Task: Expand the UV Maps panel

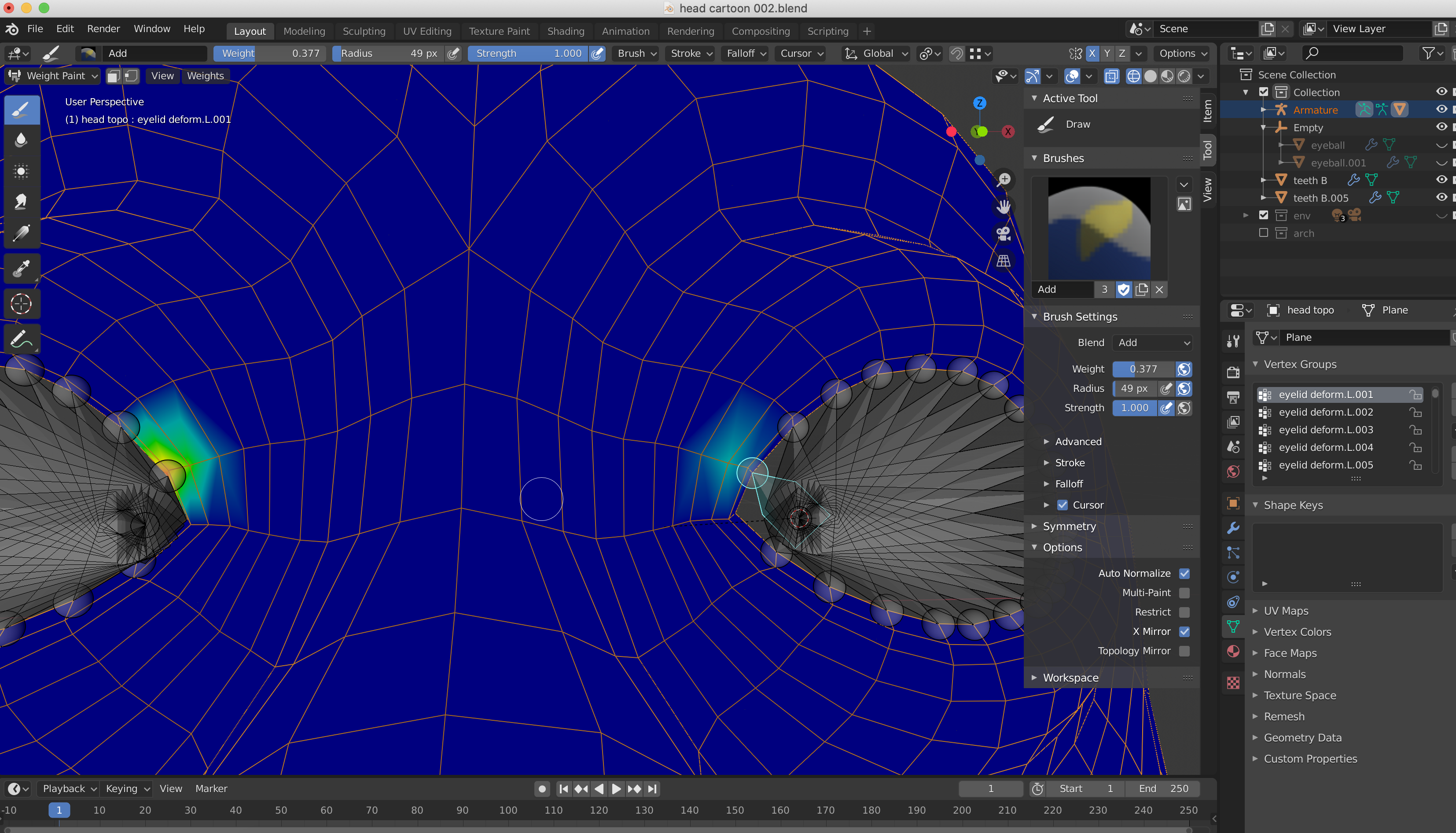Action: 1286,611
